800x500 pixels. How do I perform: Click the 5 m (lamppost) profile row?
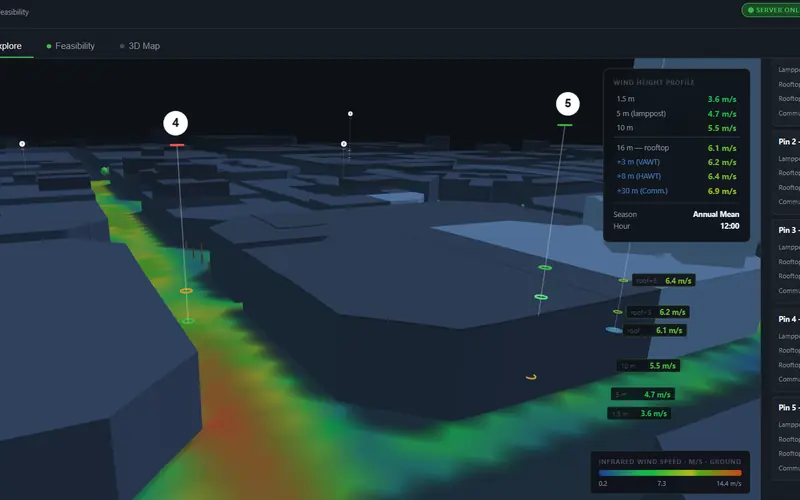[x=676, y=114]
